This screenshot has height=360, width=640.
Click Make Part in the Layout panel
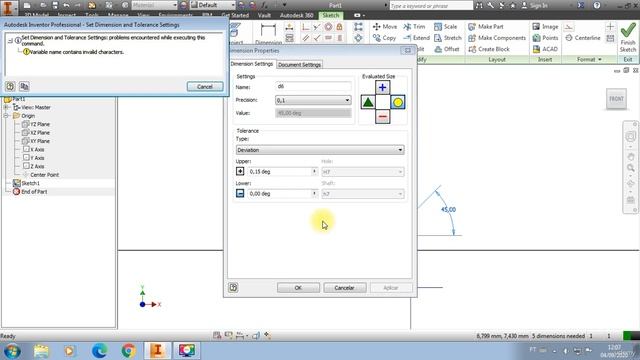click(x=486, y=27)
